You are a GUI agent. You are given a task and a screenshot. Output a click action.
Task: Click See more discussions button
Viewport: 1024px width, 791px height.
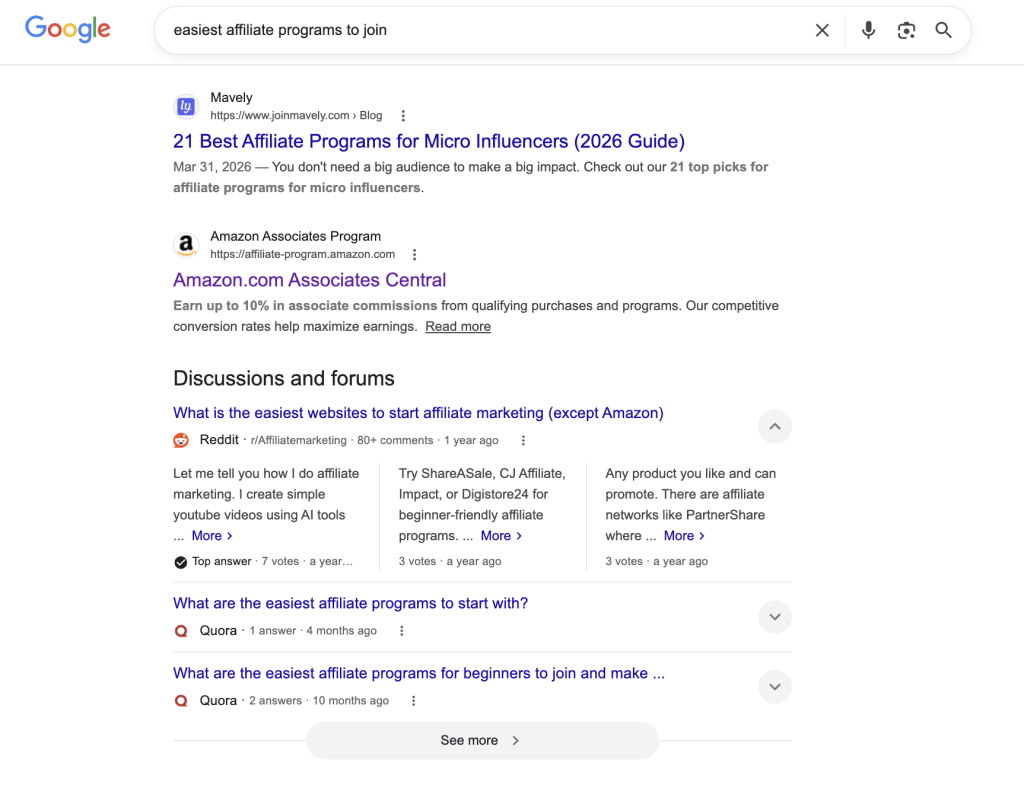[482, 740]
